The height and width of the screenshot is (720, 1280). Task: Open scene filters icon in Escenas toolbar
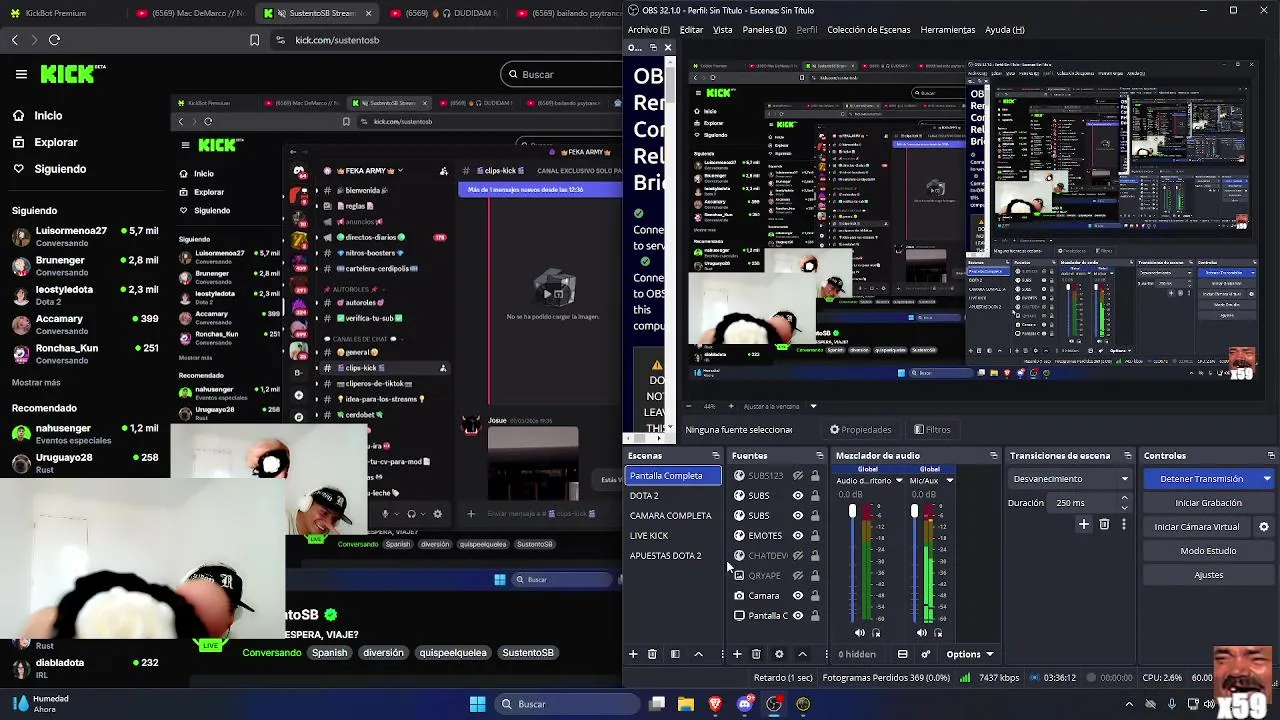pyautogui.click(x=675, y=654)
